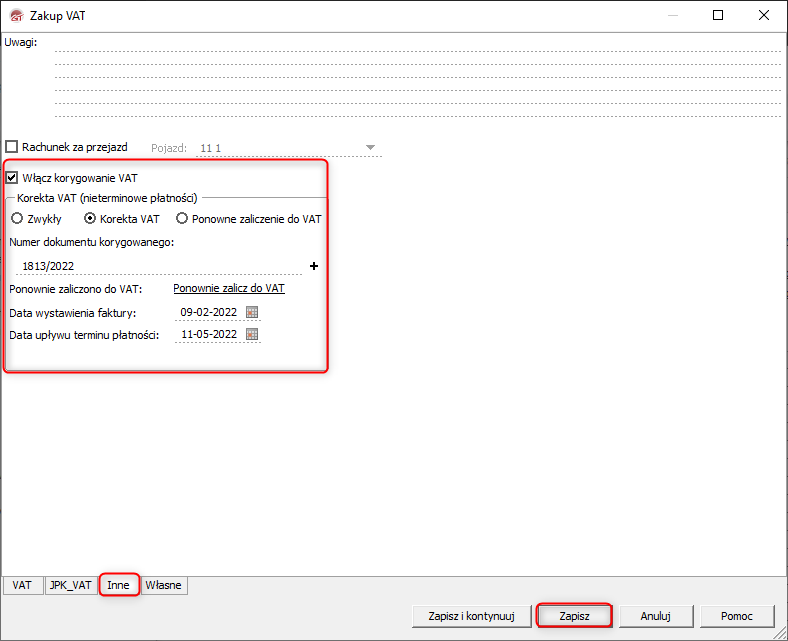Open Pomoc help button
Screen dimensions: 788x641
[x=737, y=616]
